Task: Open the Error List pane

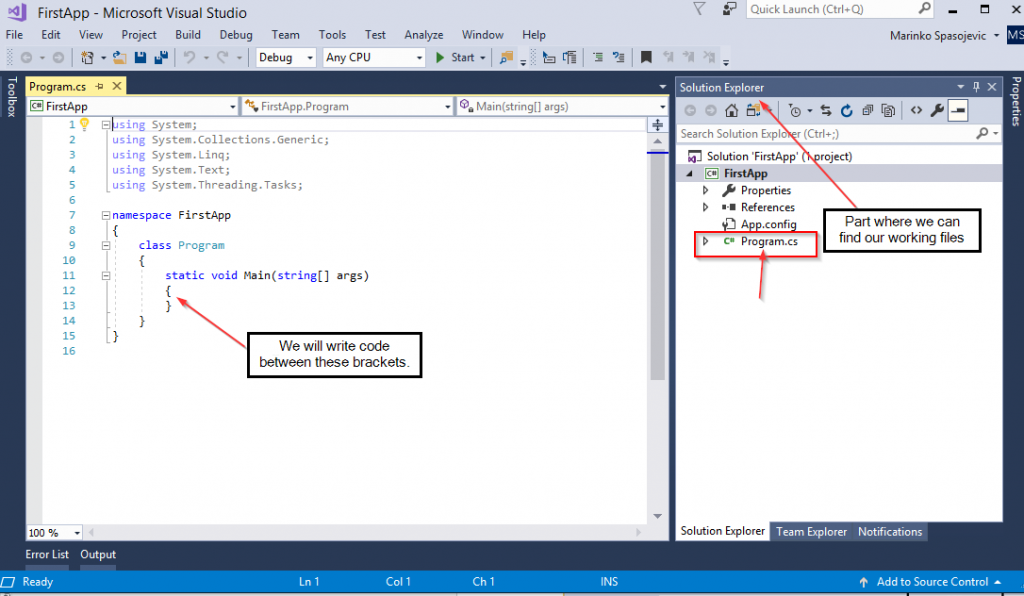Action: (x=47, y=554)
